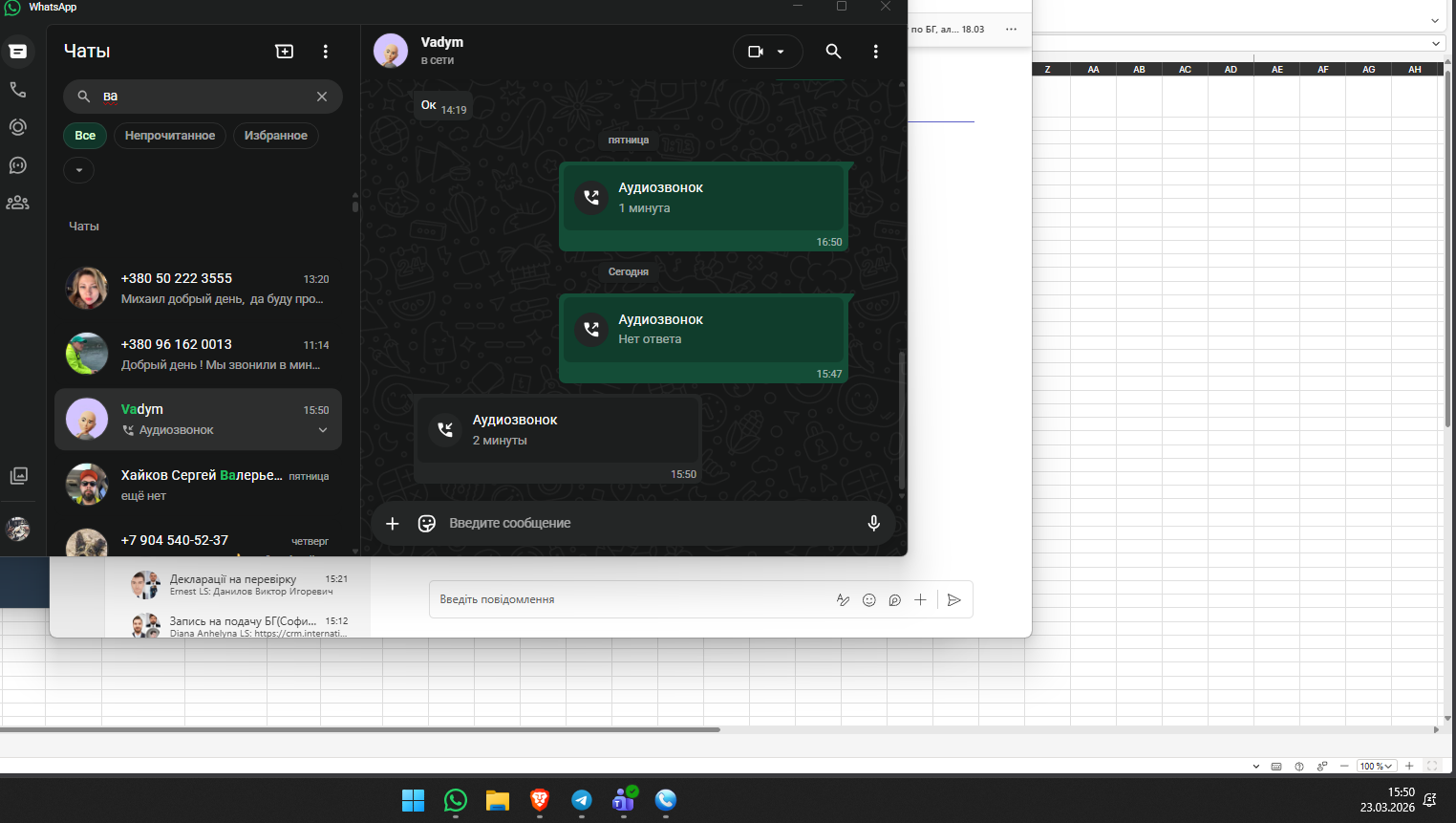Open the Chats section in WhatsApp sidebar

[x=18, y=52]
